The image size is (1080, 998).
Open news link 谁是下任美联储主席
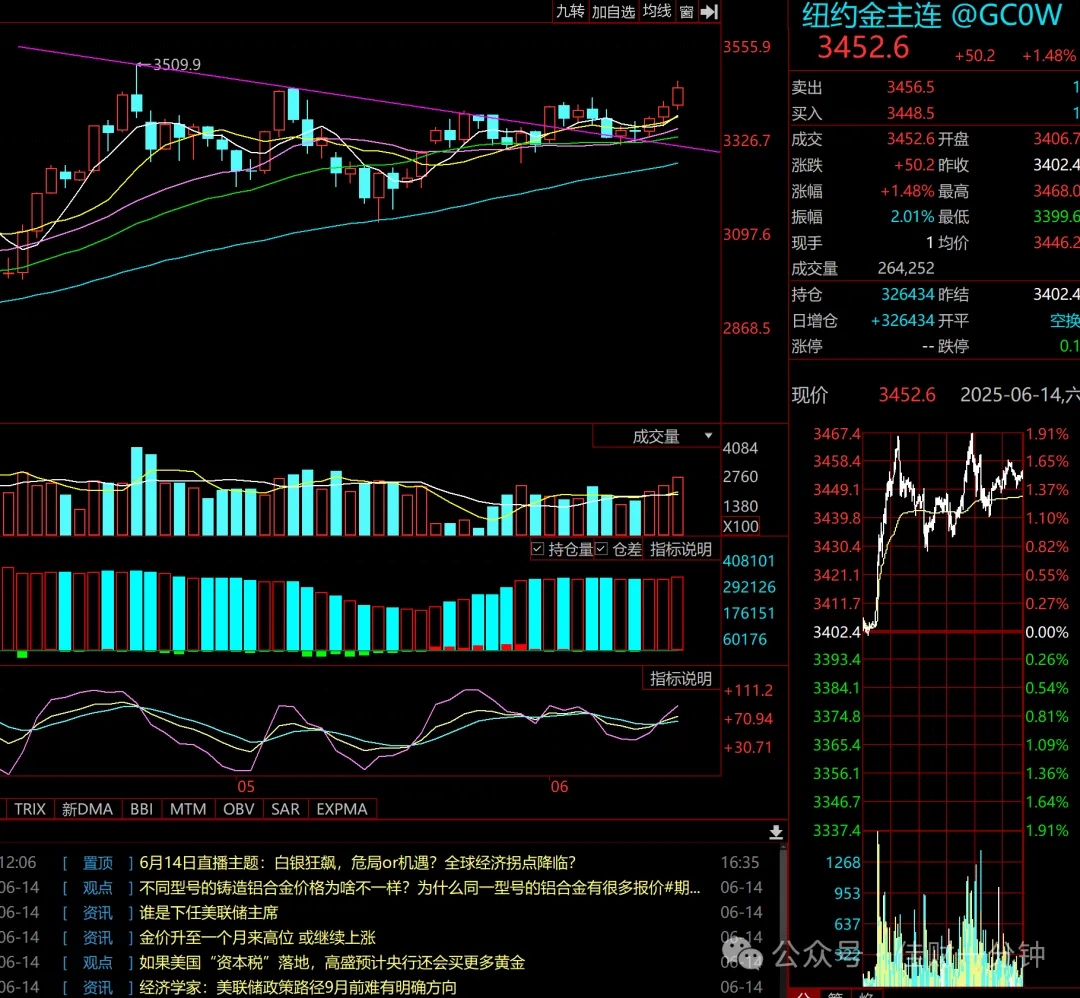209,913
